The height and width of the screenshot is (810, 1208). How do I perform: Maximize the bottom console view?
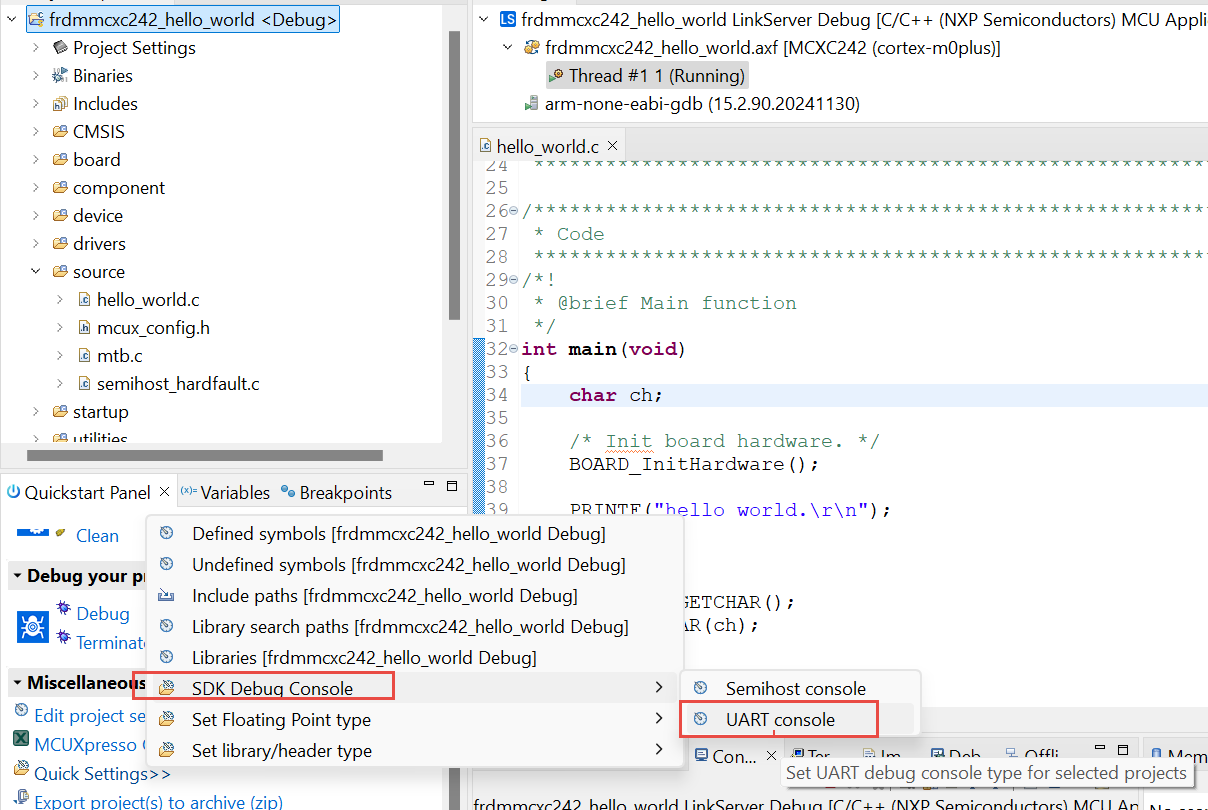pyautogui.click(x=1123, y=749)
